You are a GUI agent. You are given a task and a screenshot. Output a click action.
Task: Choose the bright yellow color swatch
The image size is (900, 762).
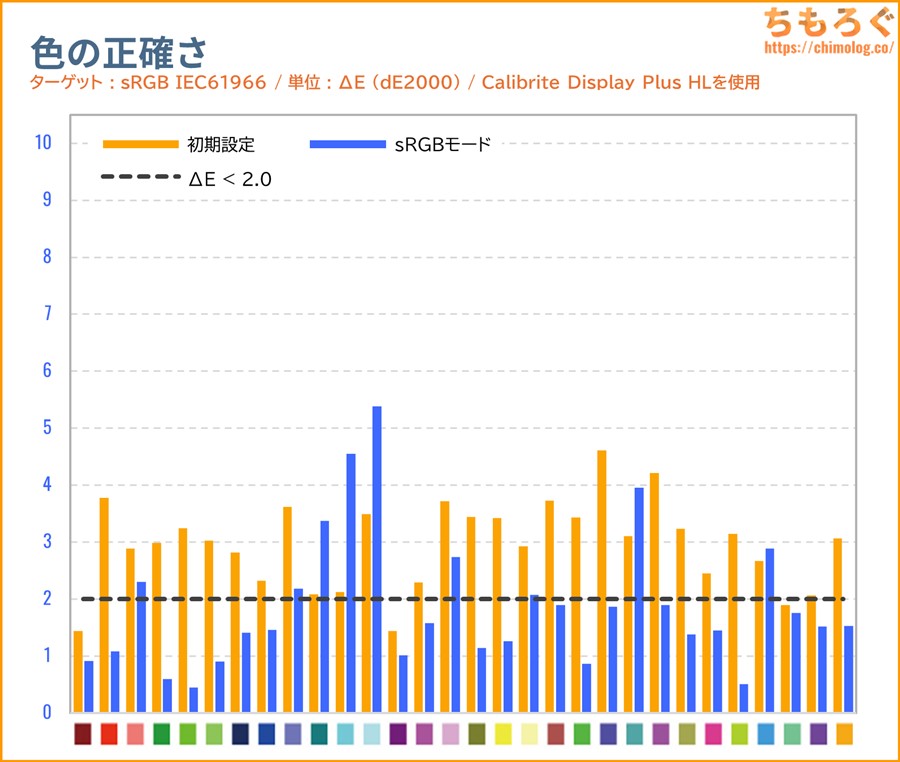pos(503,734)
